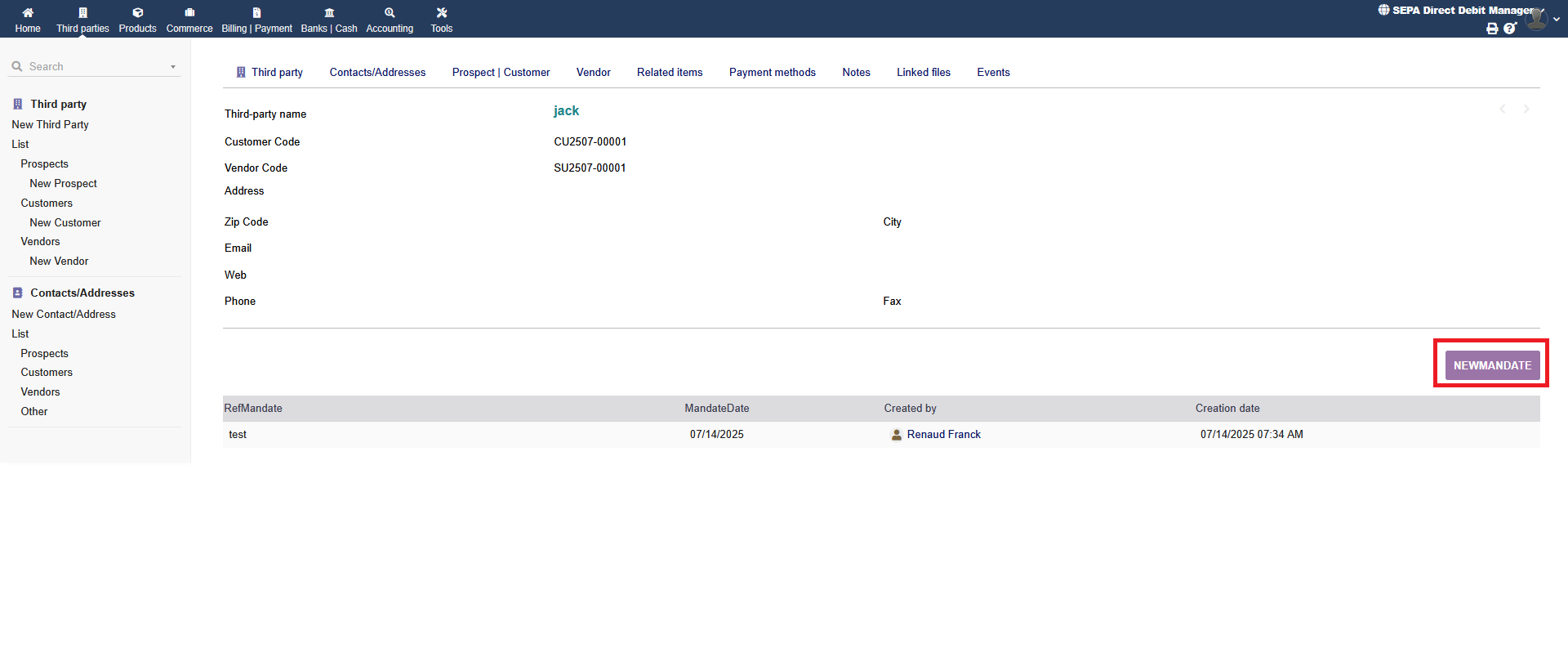Expand the user profile dropdown arrow
Viewport: 1568px width, 653px height.
[x=1557, y=20]
